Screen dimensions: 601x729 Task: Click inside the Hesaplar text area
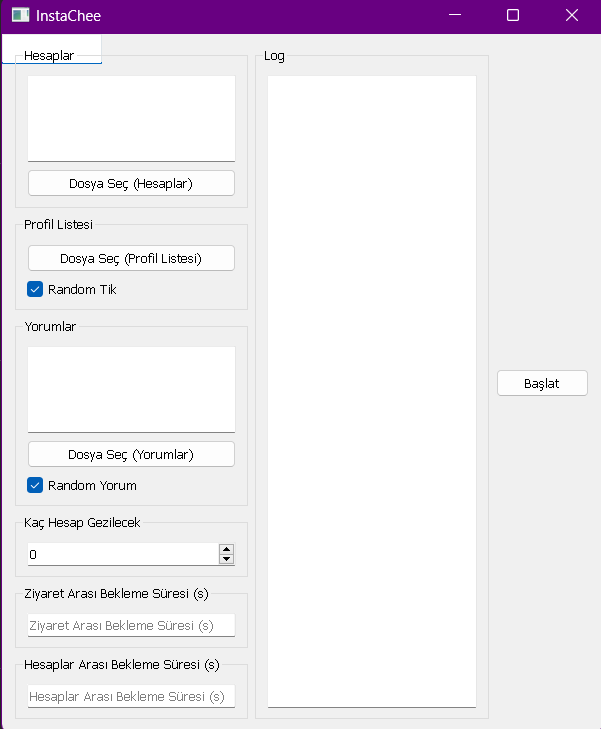click(x=131, y=119)
